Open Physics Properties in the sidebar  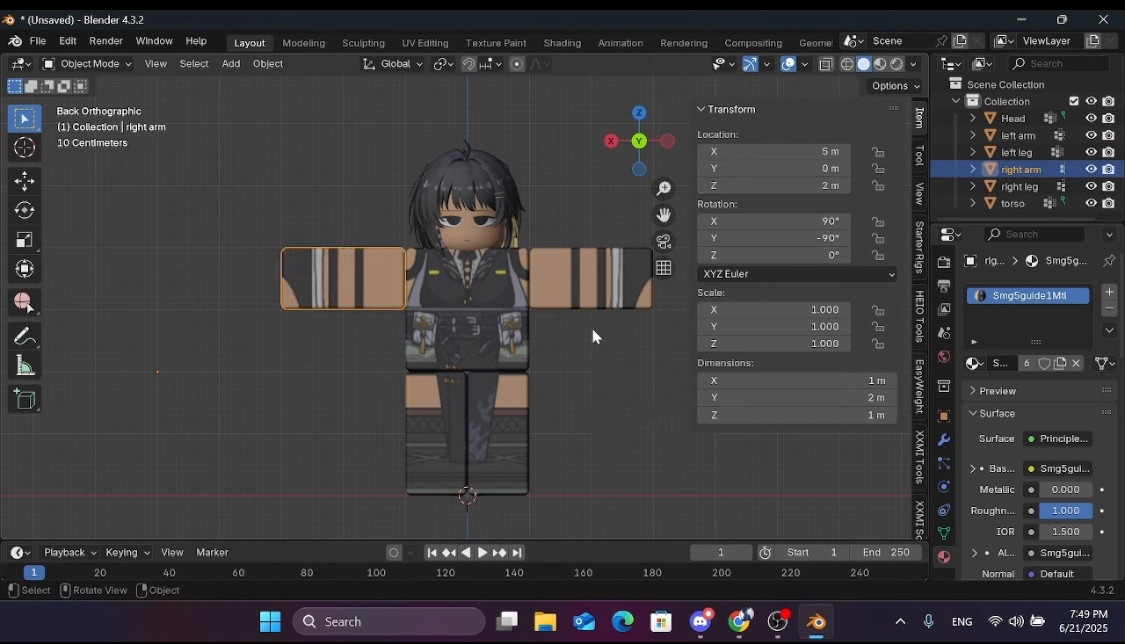[943, 487]
